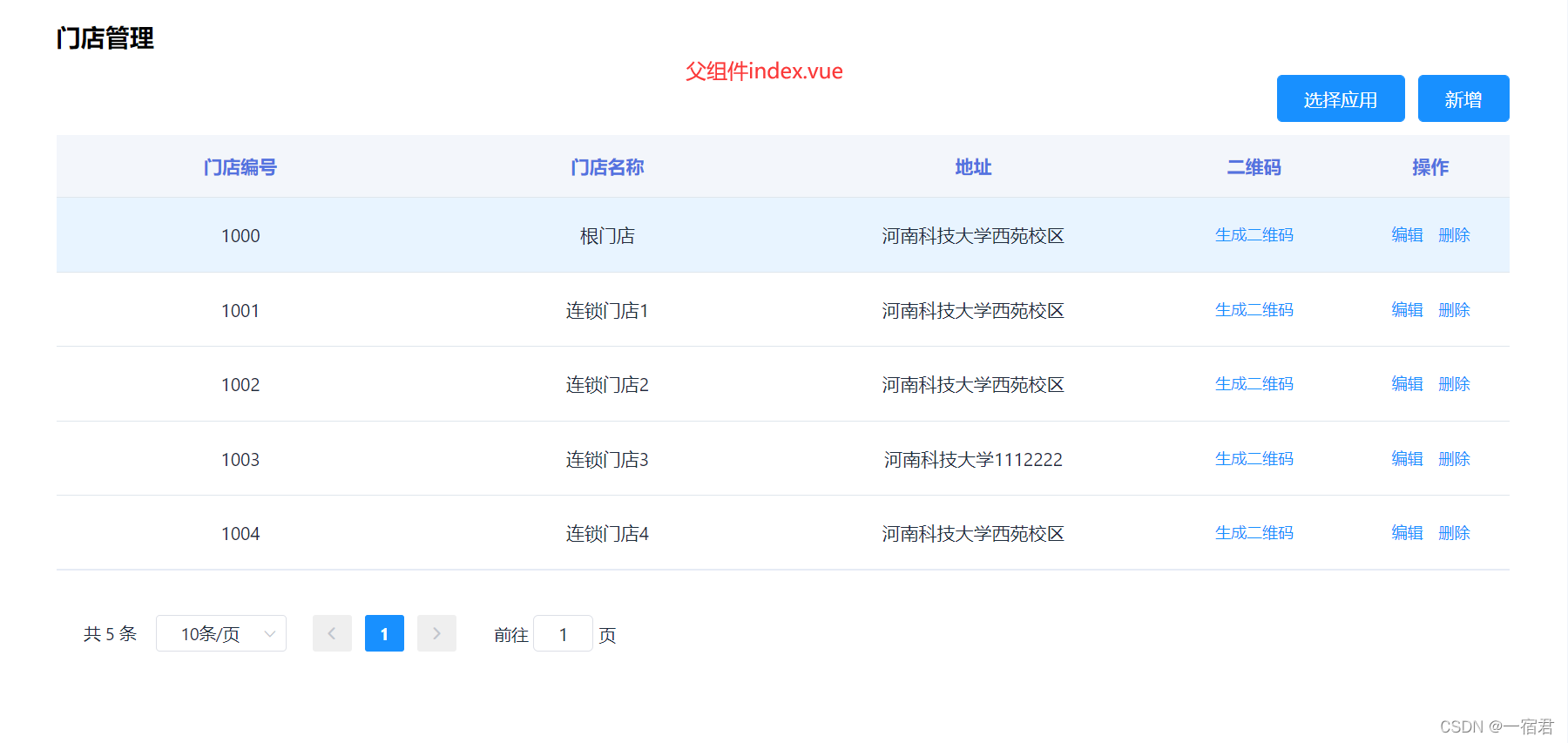Delete the 根门店 row

[x=1454, y=235]
